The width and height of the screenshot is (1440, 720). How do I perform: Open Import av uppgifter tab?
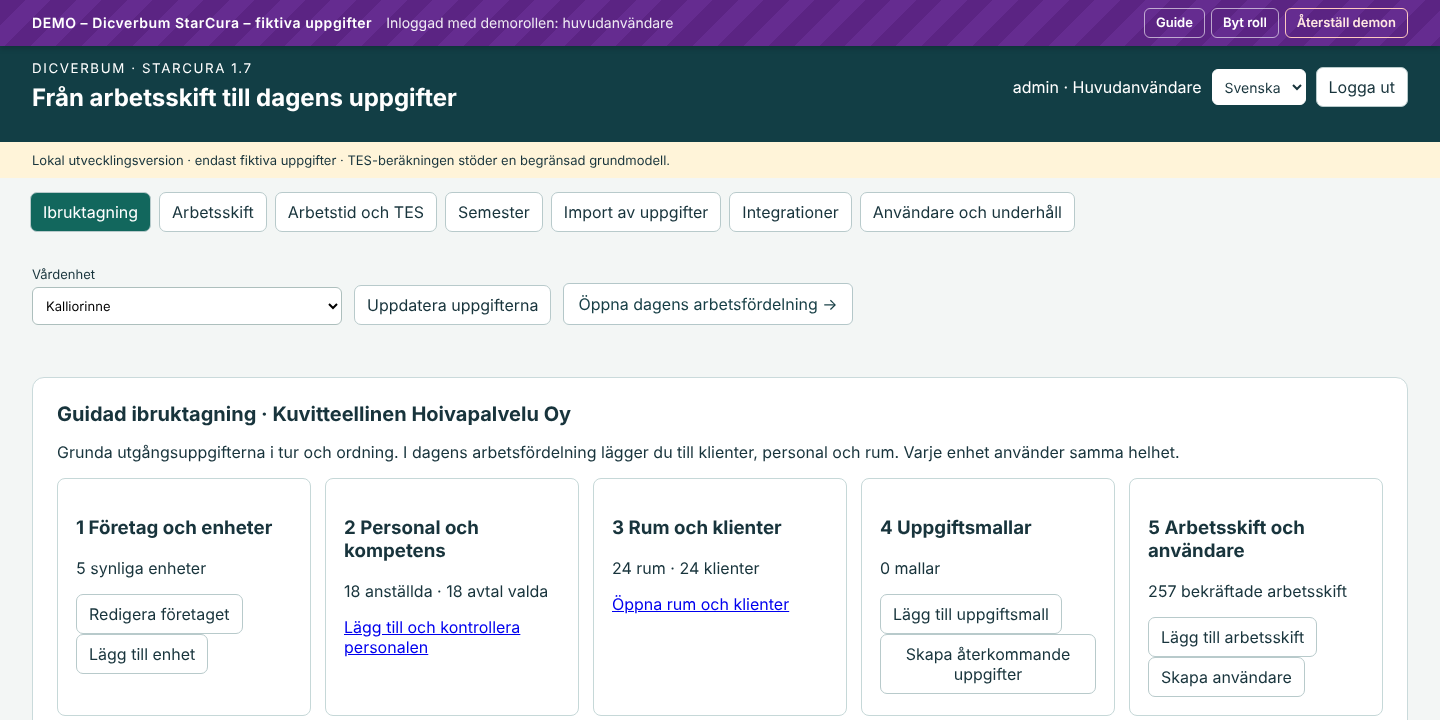pos(636,212)
